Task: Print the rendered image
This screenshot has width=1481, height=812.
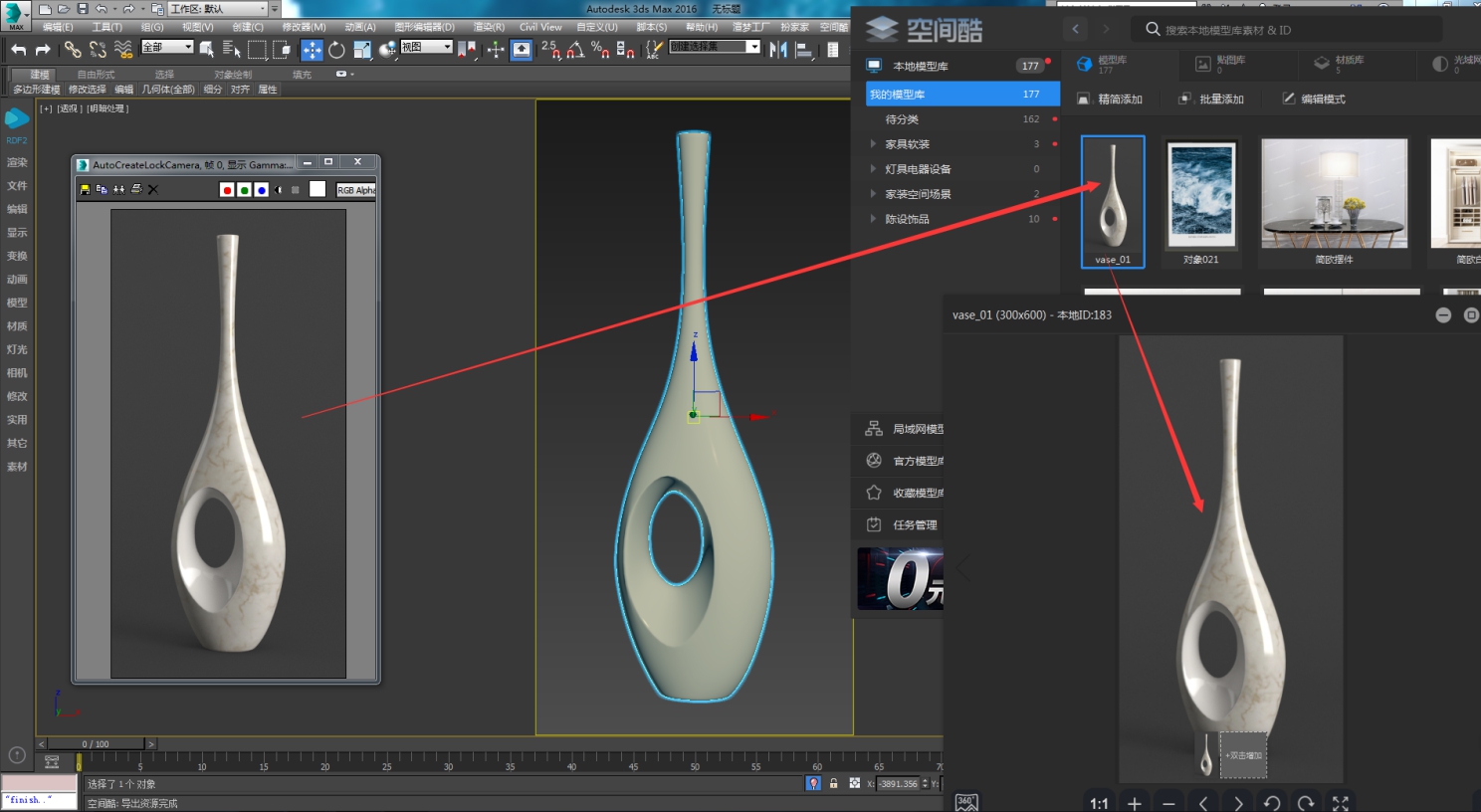Action: [135, 189]
